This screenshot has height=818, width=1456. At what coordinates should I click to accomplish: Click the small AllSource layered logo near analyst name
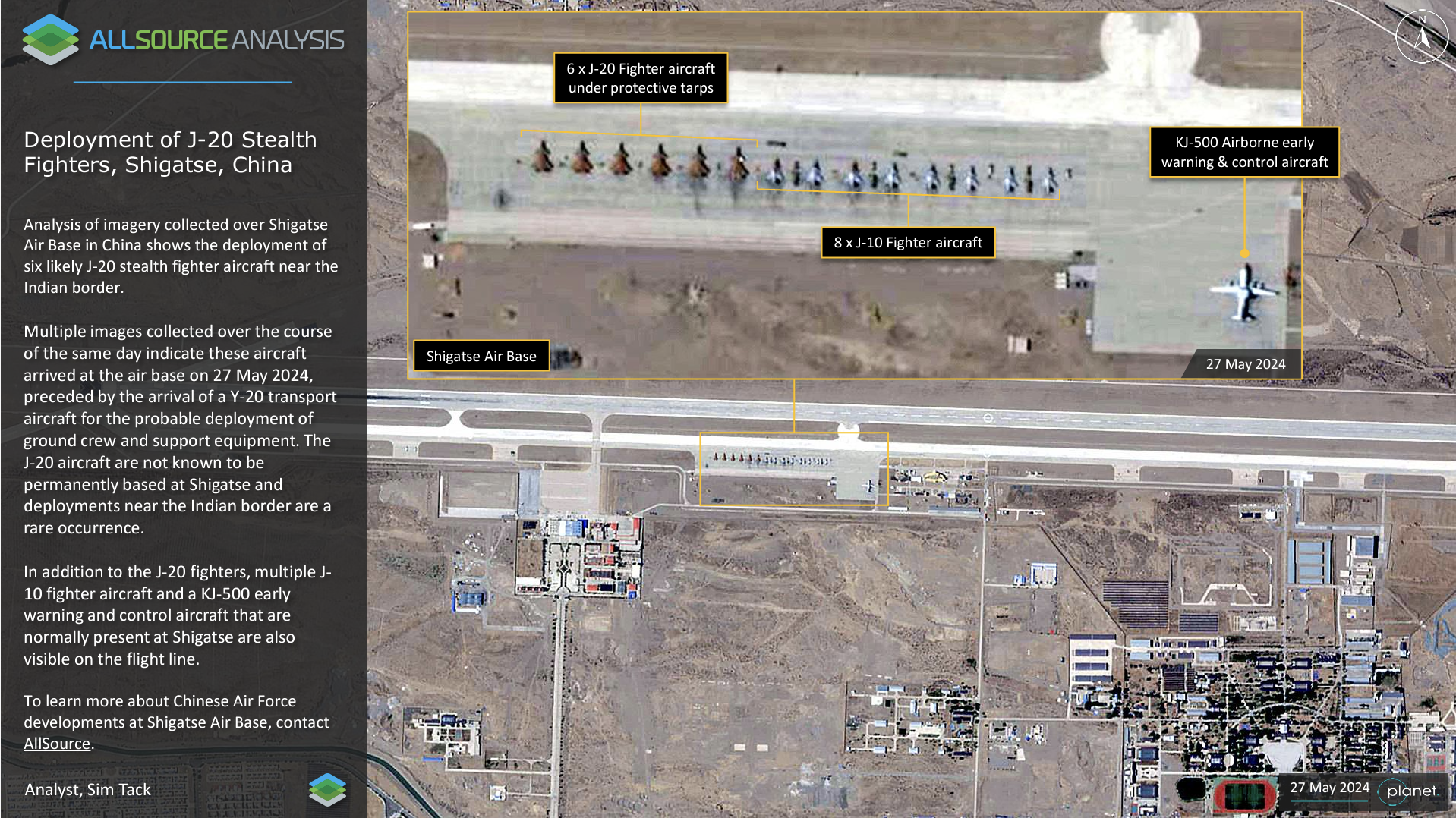click(x=328, y=789)
